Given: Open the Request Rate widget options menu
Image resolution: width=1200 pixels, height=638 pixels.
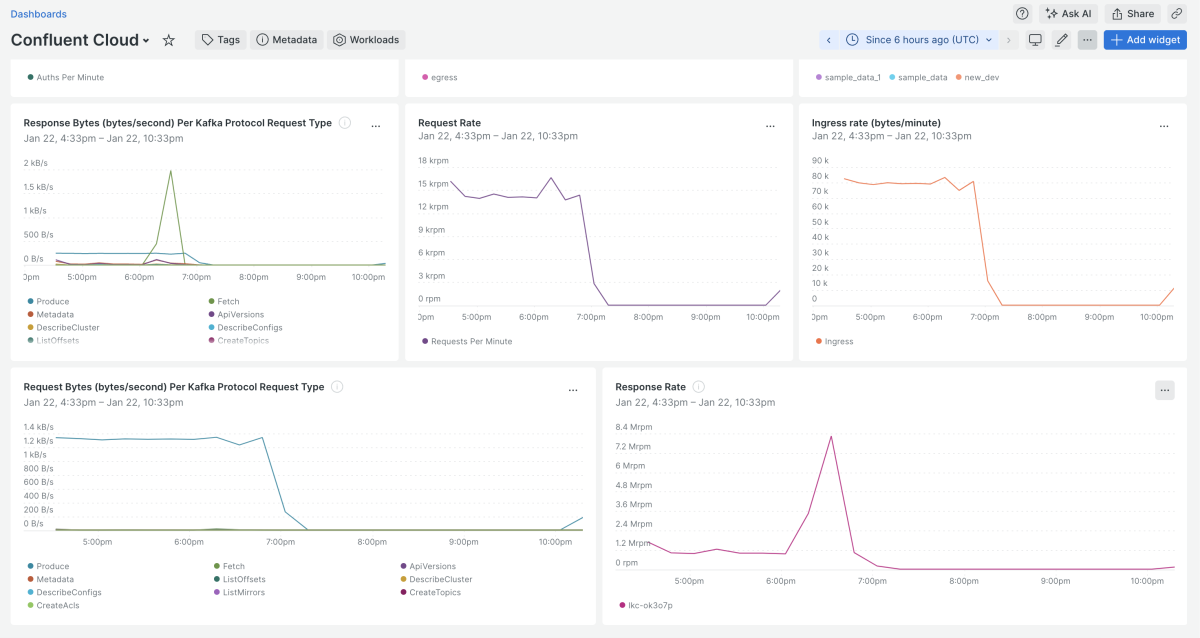Looking at the screenshot, I should coord(770,127).
